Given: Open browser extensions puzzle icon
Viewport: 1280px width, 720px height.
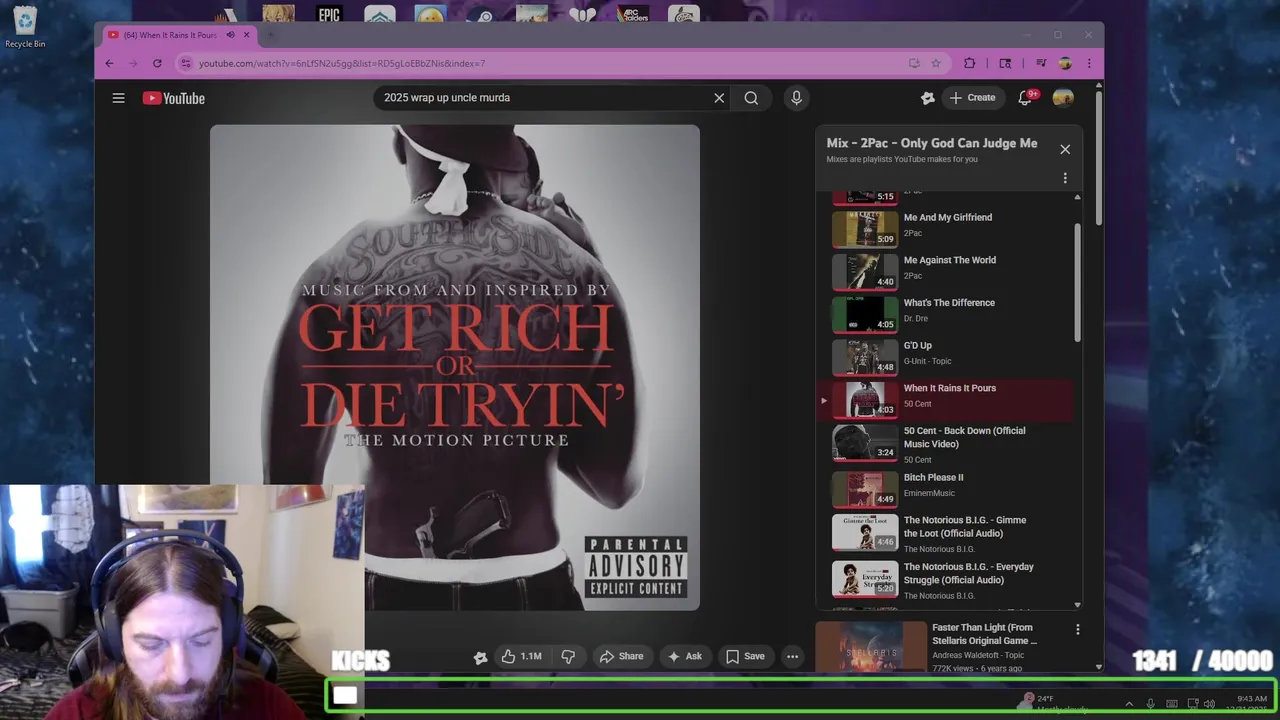Looking at the screenshot, I should [x=969, y=63].
